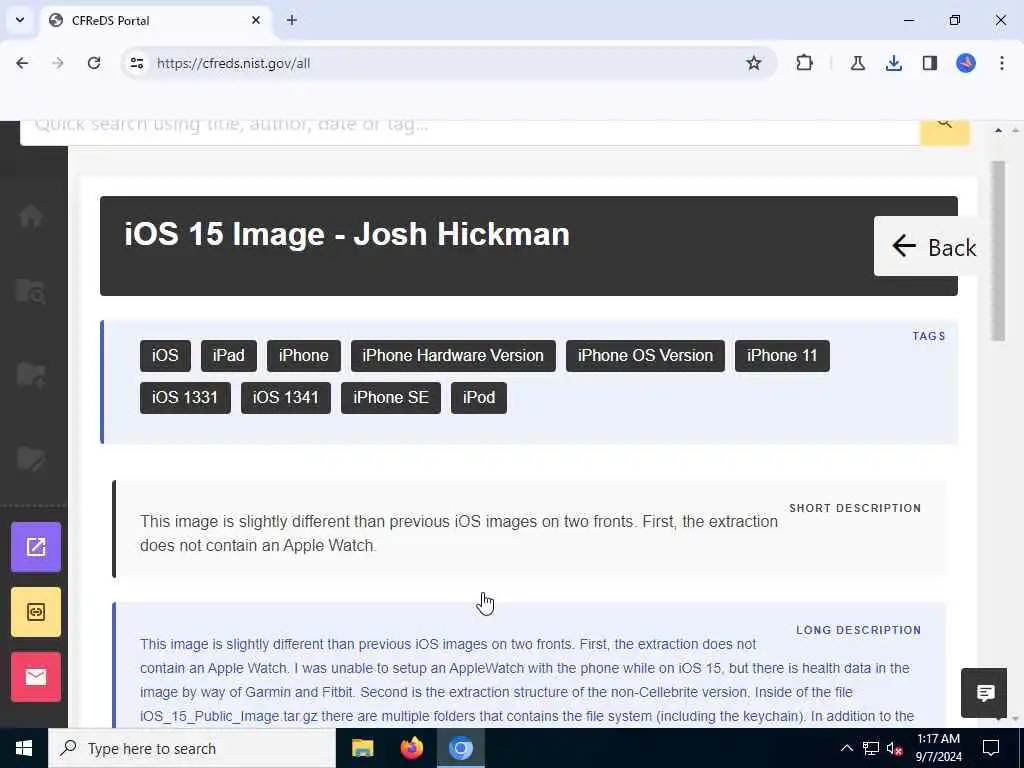This screenshot has height=768, width=1024.
Task: Click the page vertical scrollbar thumb
Action: click(998, 251)
